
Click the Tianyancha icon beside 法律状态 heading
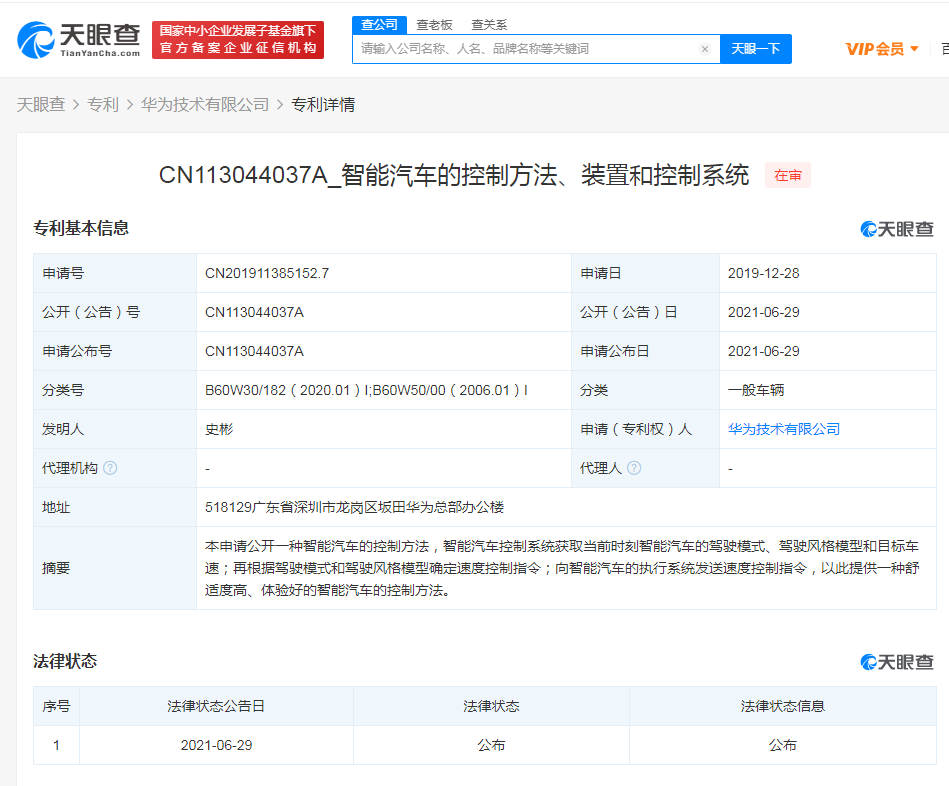(895, 661)
